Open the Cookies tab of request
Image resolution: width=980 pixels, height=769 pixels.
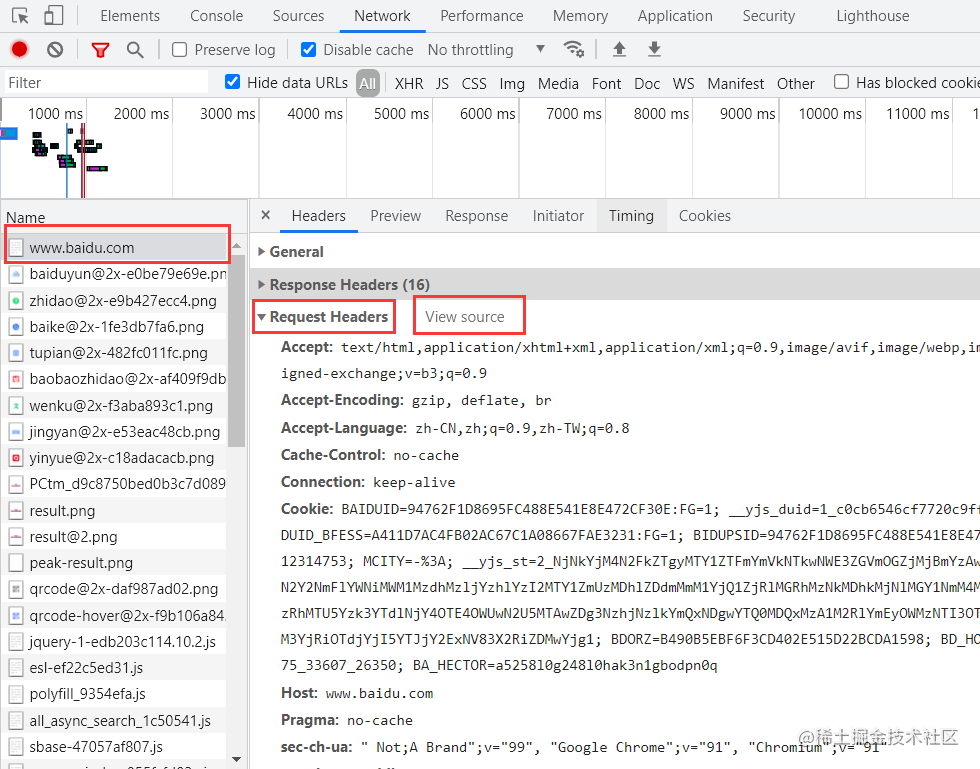[x=704, y=216]
